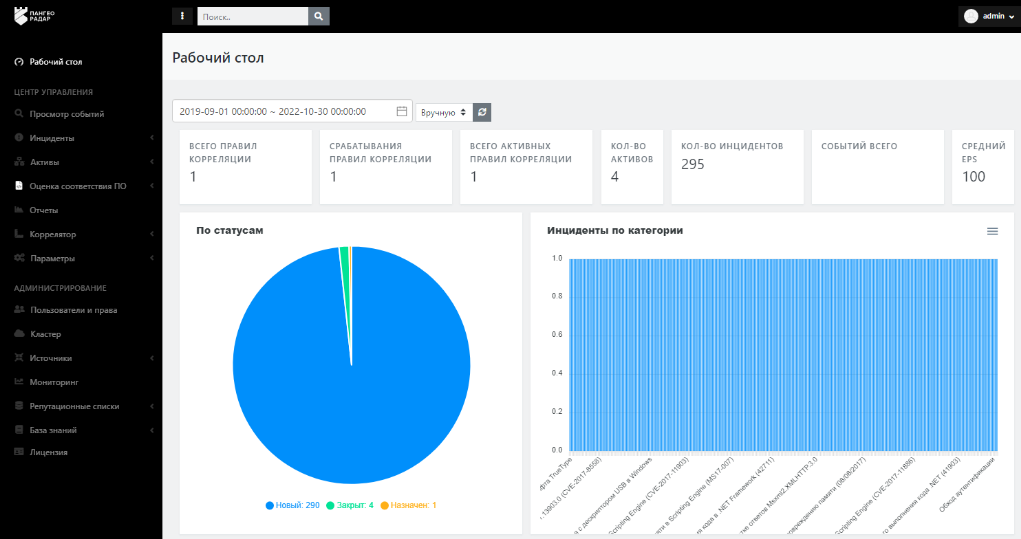
Task: Open the three-dots menu button
Action: tap(182, 16)
